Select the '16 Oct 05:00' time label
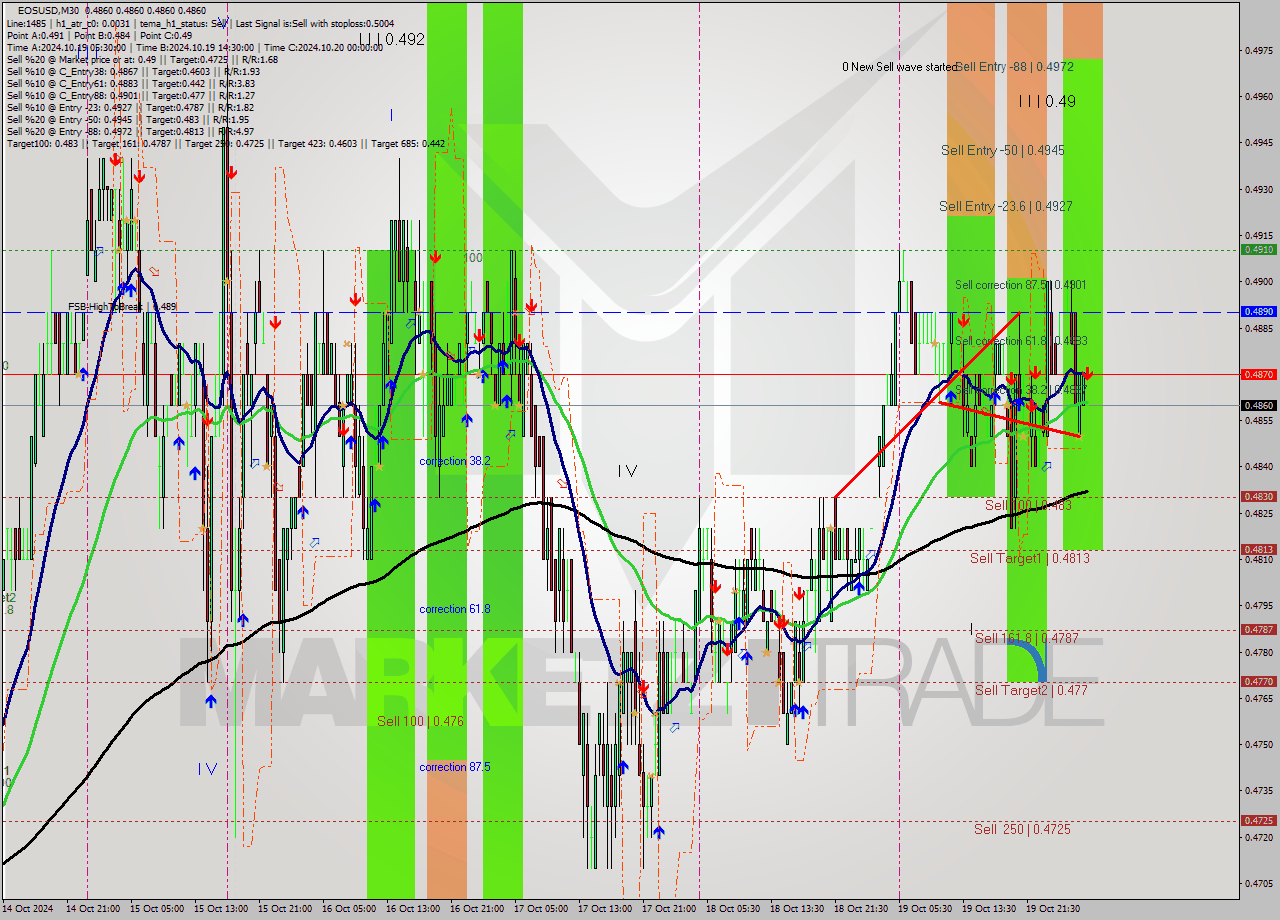Viewport: 1280px width, 920px height. 349,909
